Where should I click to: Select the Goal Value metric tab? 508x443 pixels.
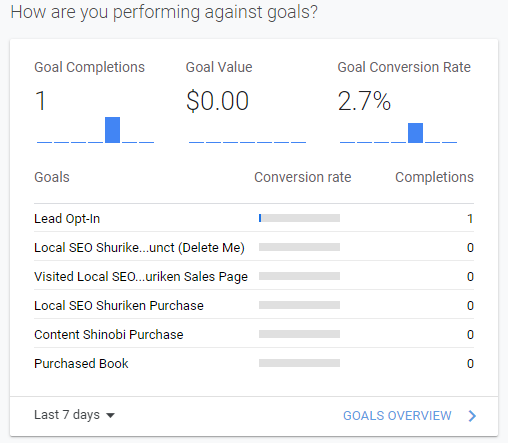tap(246, 101)
